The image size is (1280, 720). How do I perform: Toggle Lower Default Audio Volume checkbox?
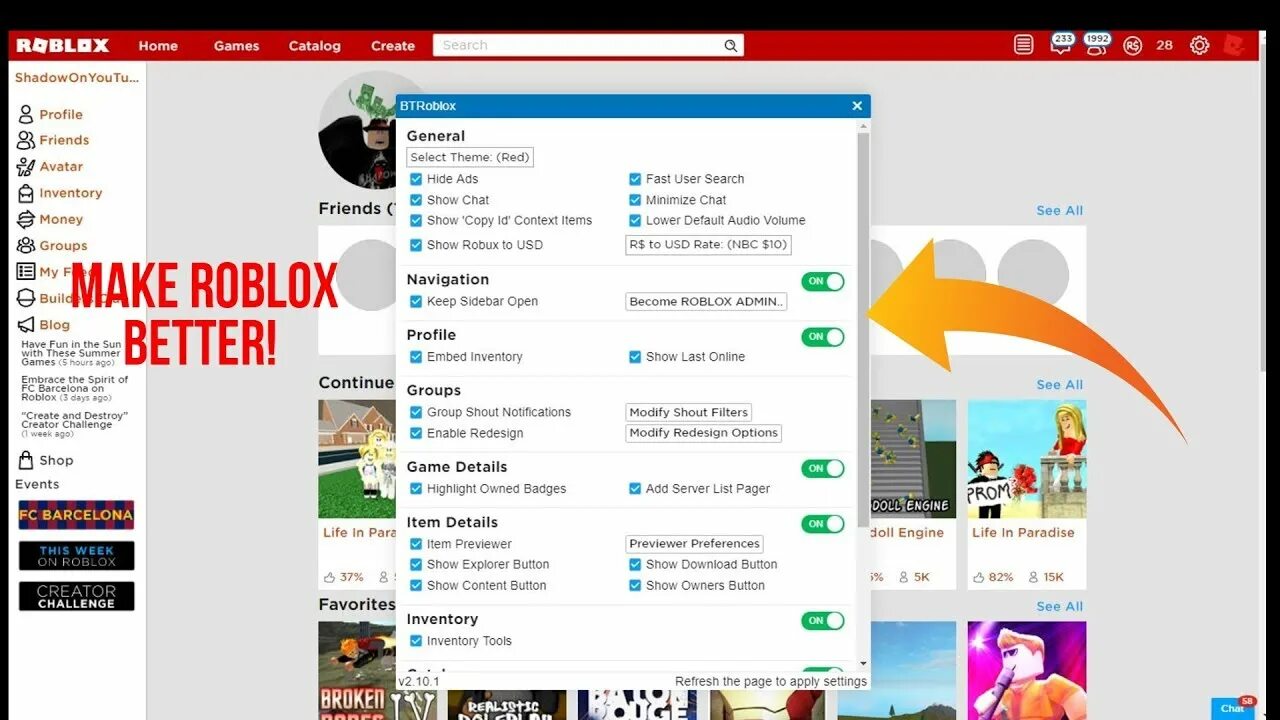tap(635, 220)
